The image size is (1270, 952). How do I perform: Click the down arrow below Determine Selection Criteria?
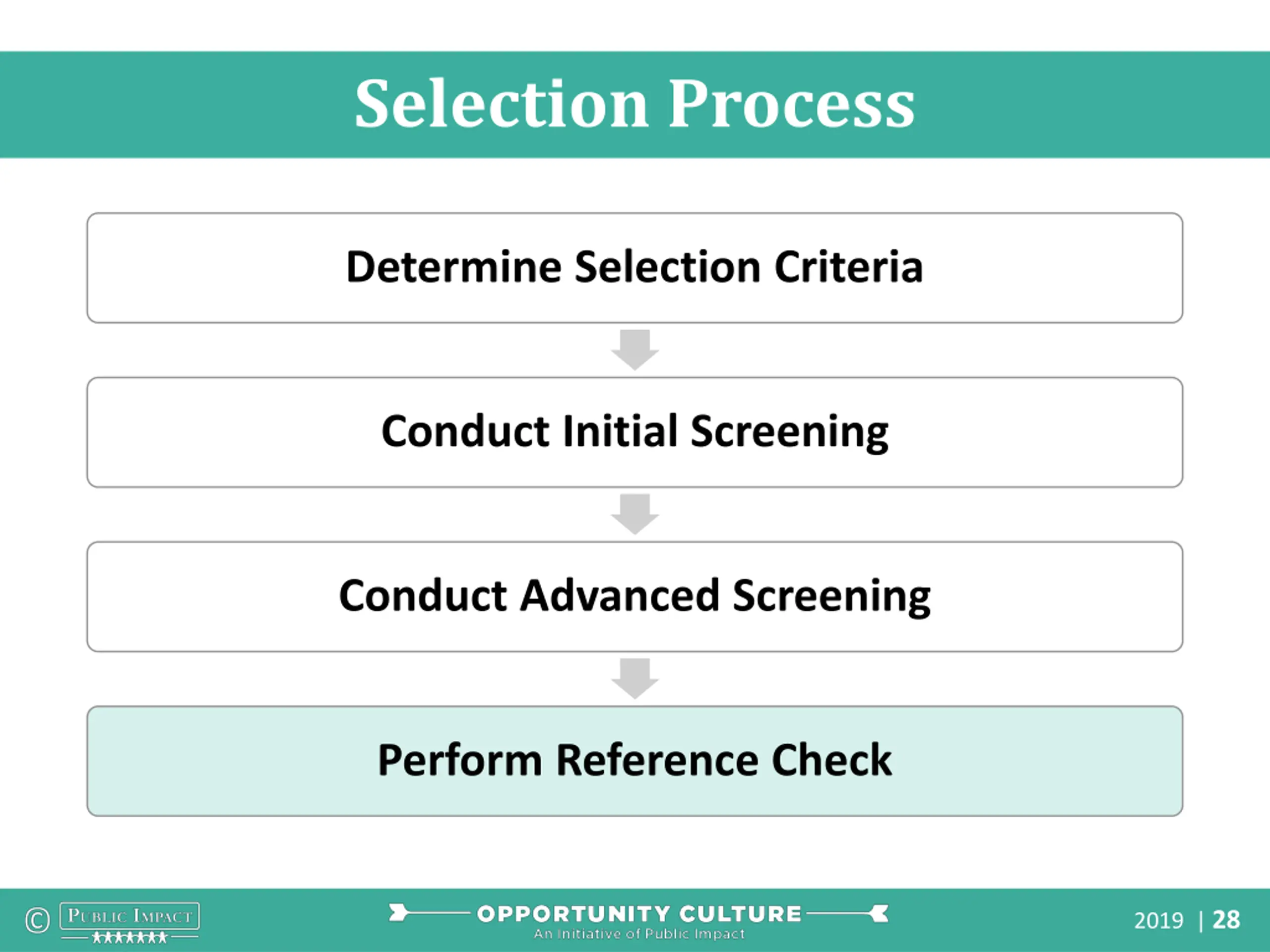(x=635, y=350)
